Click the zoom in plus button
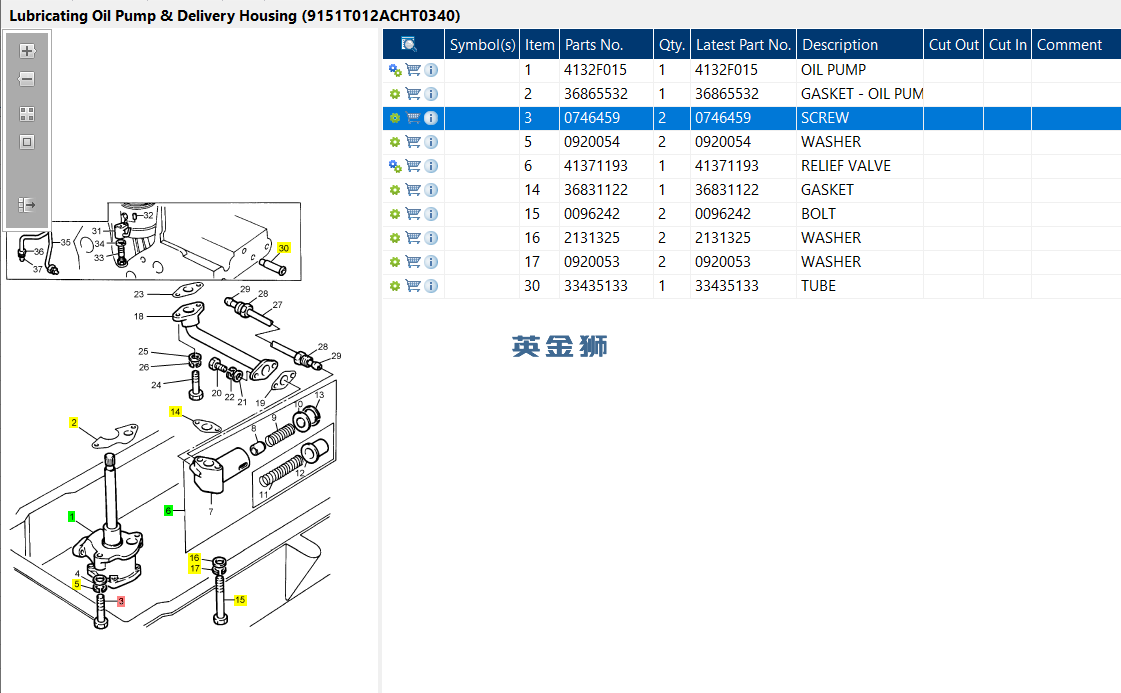Viewport: 1121px width, 693px height. click(27, 51)
